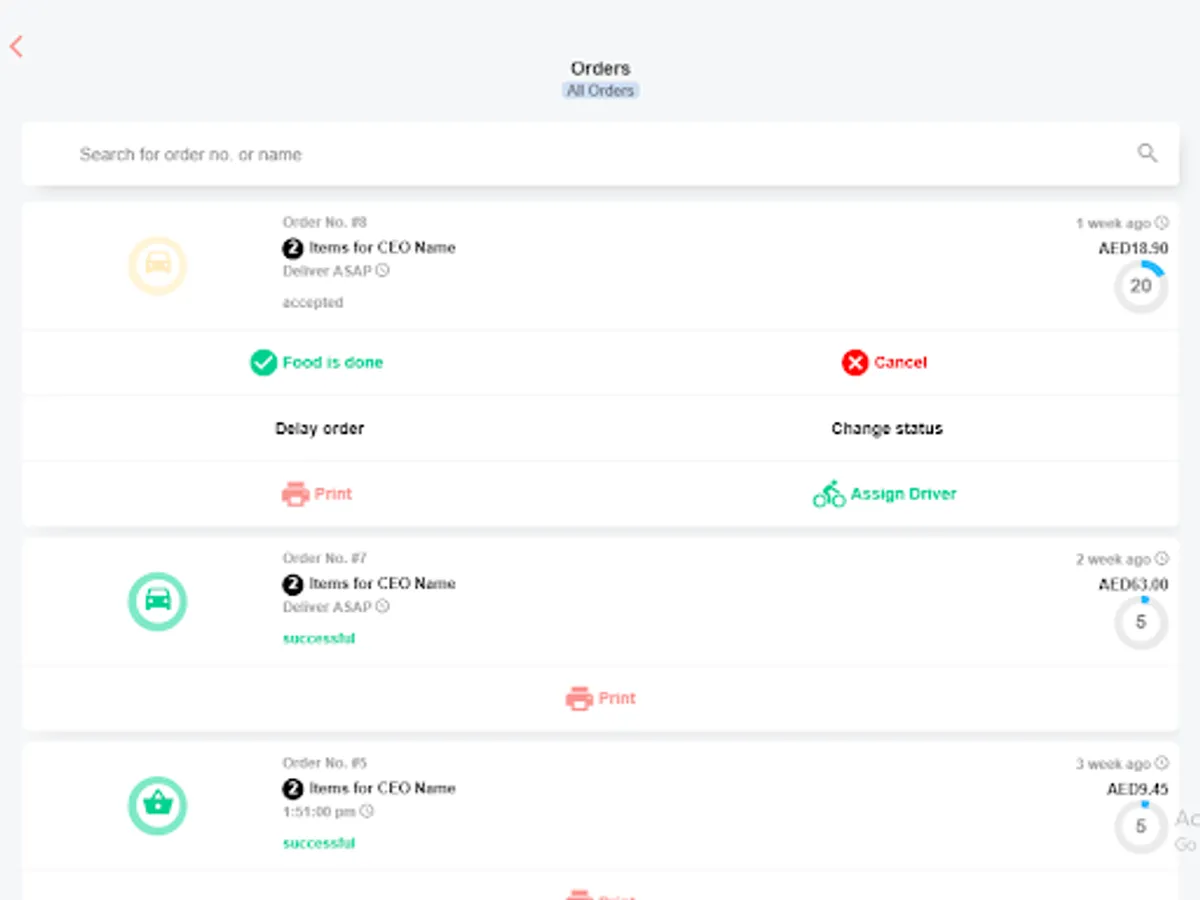Click the AED9.45 amount
This screenshot has height=900, width=1200.
click(1137, 789)
